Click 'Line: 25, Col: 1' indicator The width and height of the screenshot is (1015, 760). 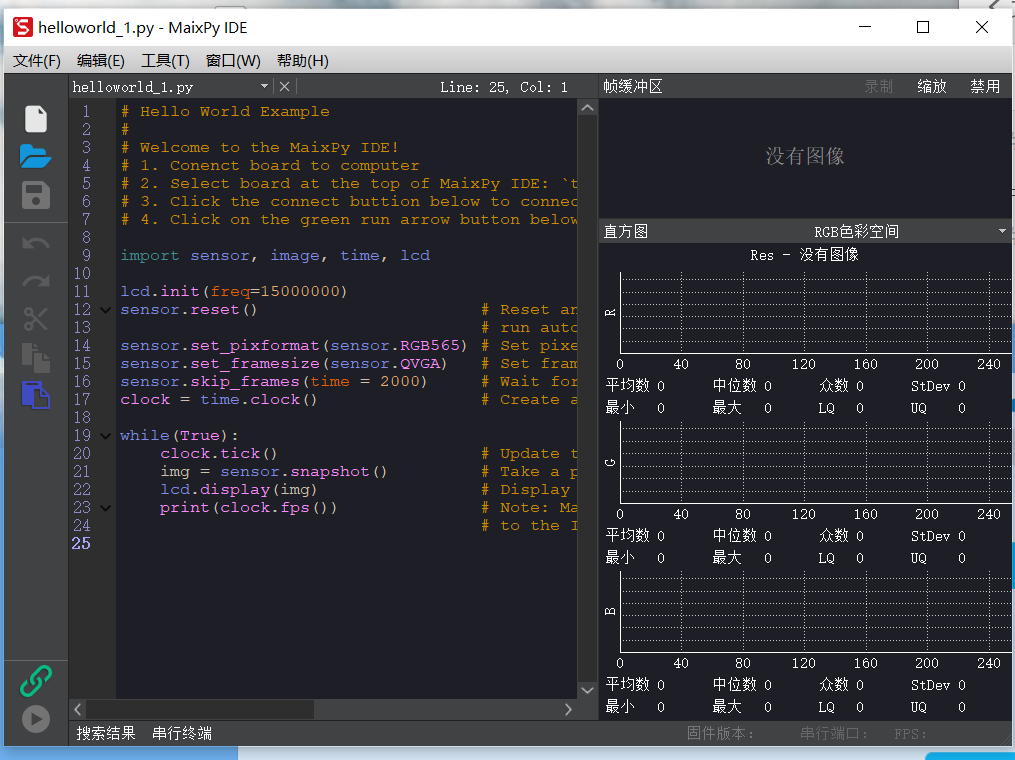(x=504, y=87)
